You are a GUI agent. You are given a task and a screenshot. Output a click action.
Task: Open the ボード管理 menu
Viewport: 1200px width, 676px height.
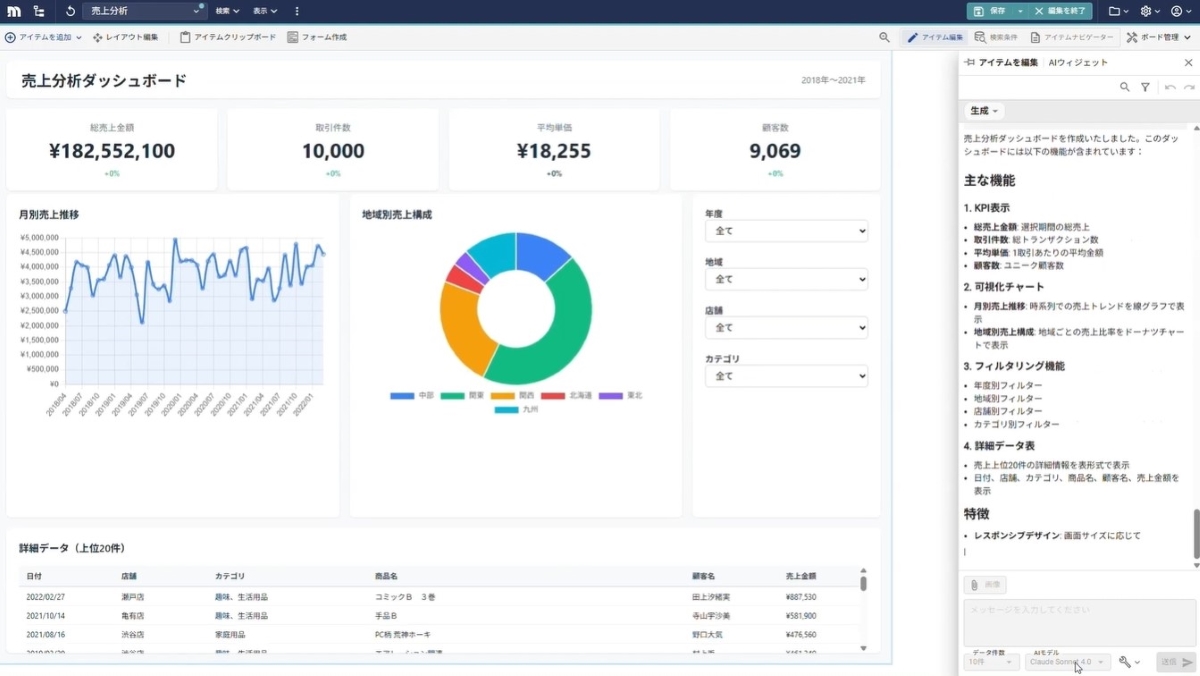(x=1158, y=37)
